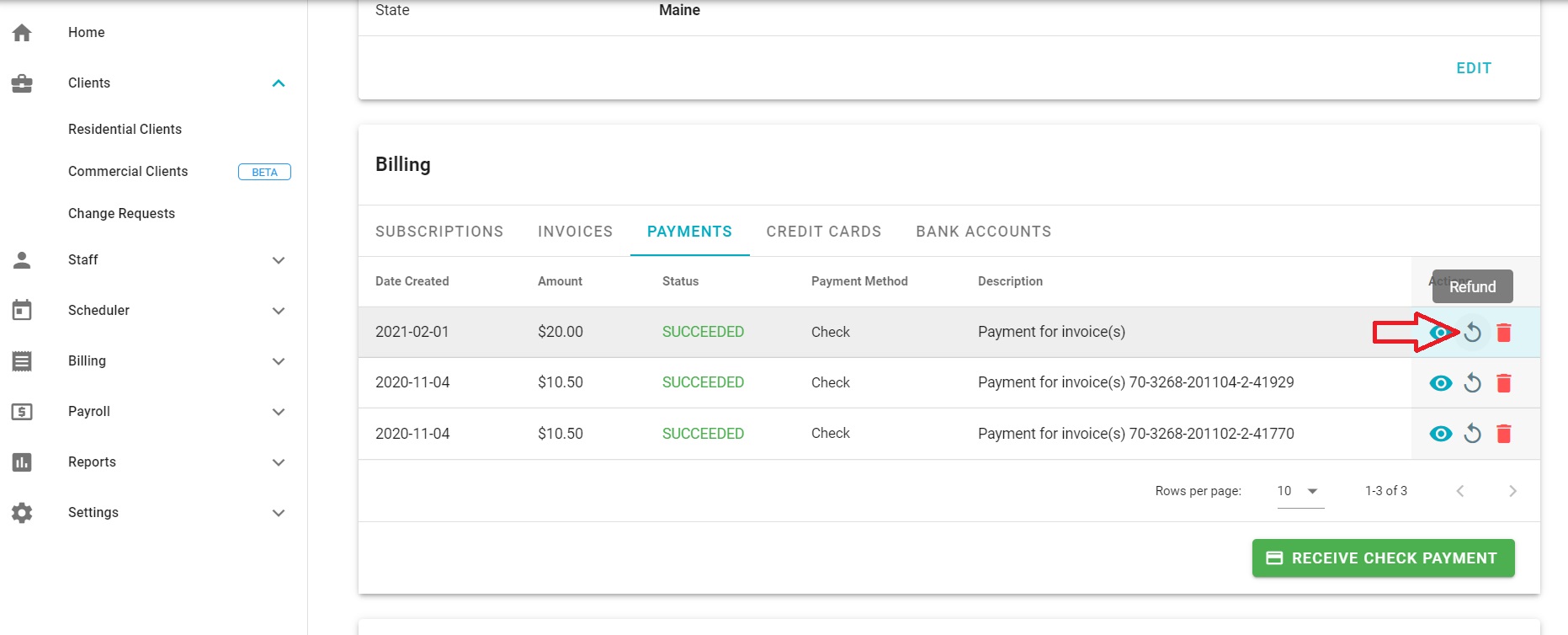Click the Home icon in sidebar
The image size is (1568, 635).
pyautogui.click(x=22, y=33)
